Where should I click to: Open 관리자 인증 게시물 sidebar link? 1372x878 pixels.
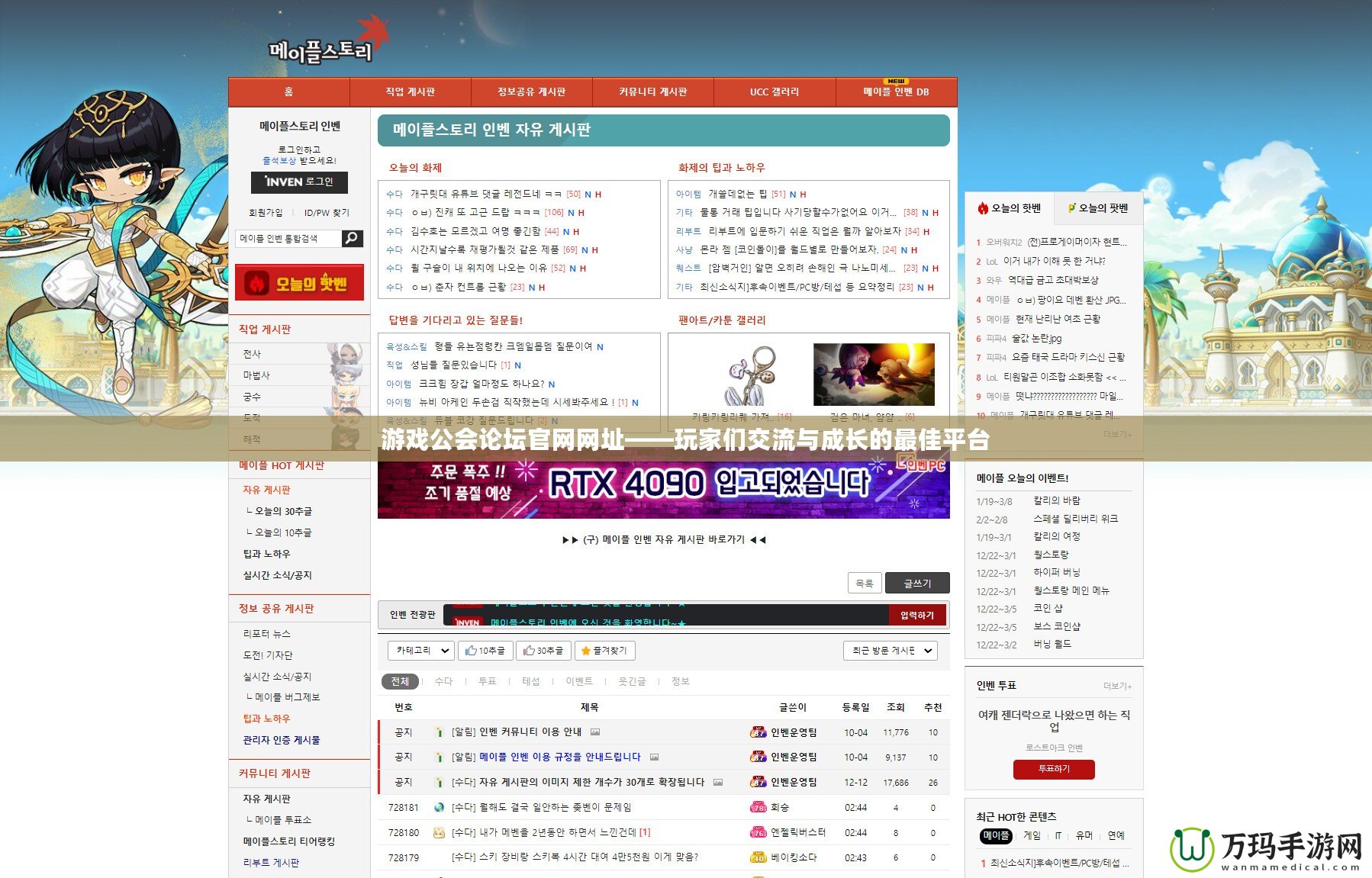[x=282, y=740]
